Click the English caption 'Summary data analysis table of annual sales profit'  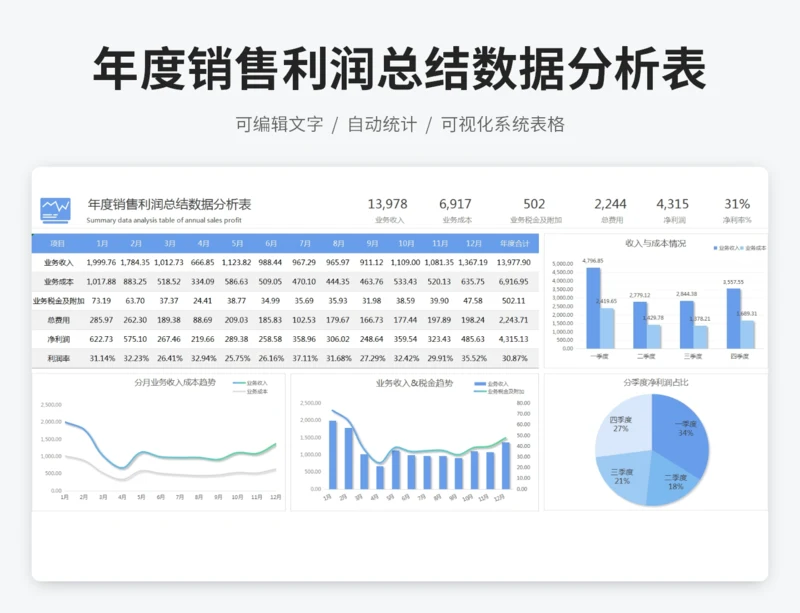[164, 220]
